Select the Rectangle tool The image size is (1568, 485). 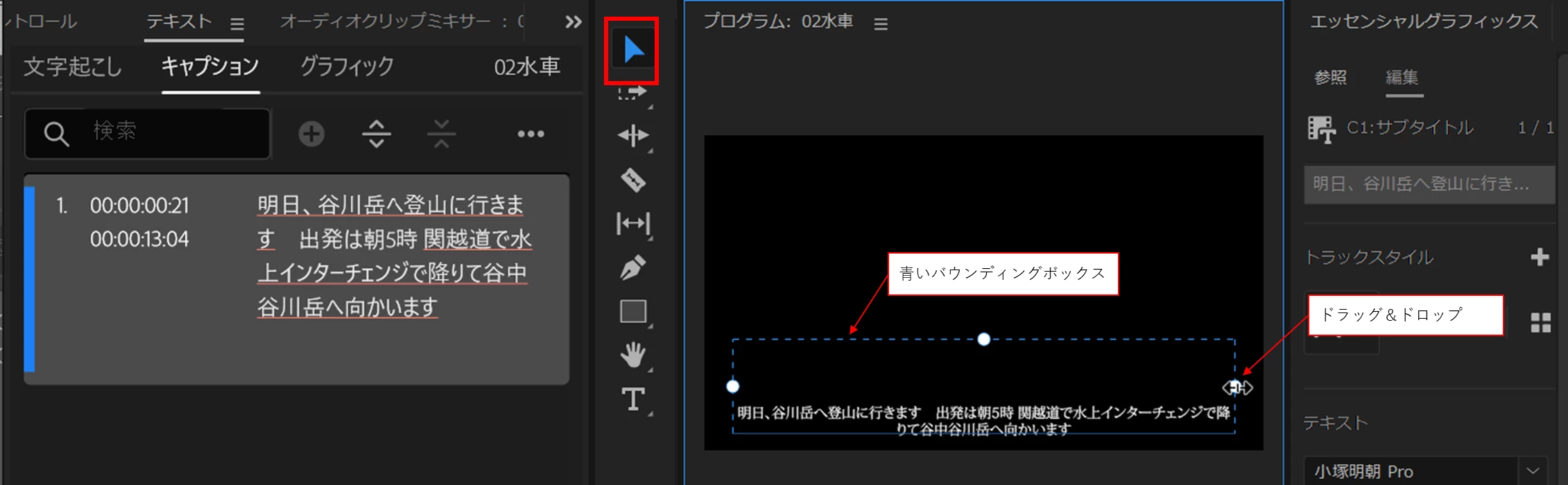tap(633, 312)
